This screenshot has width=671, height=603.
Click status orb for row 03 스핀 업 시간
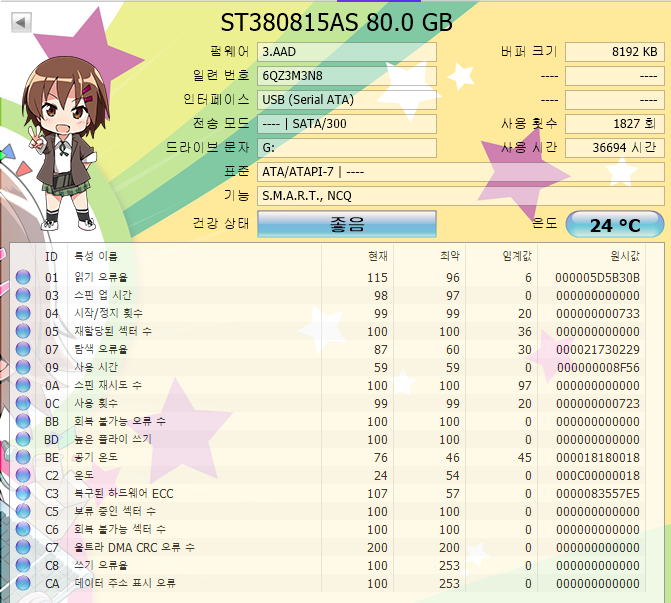pos(23,295)
